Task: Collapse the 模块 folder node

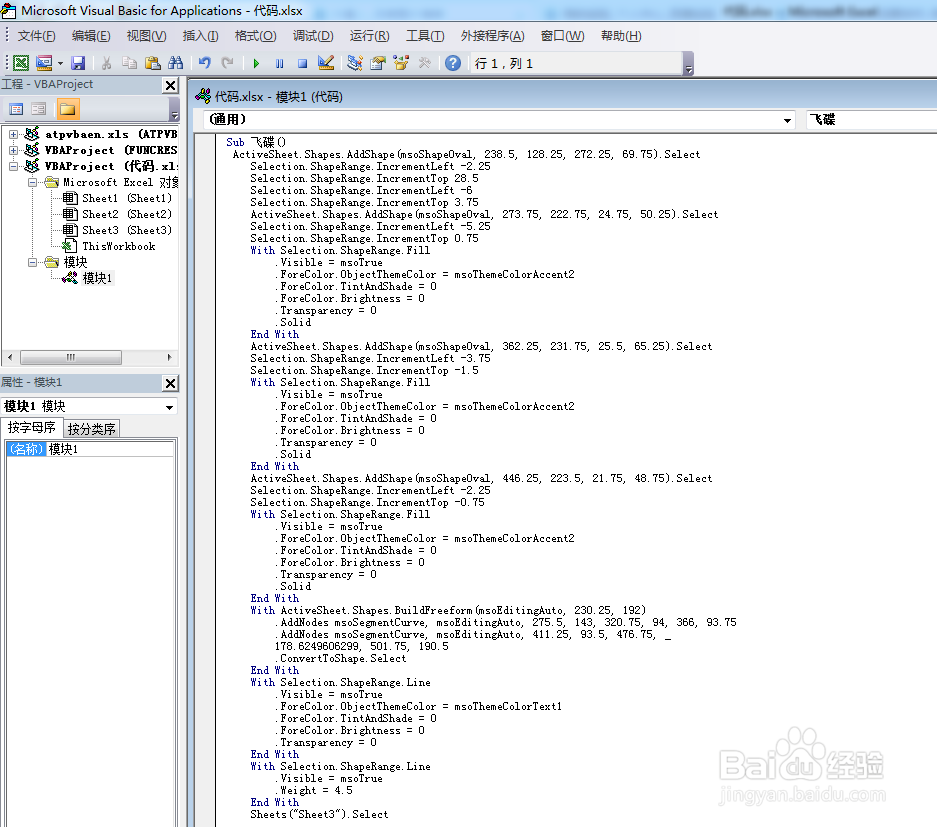Action: click(32, 262)
